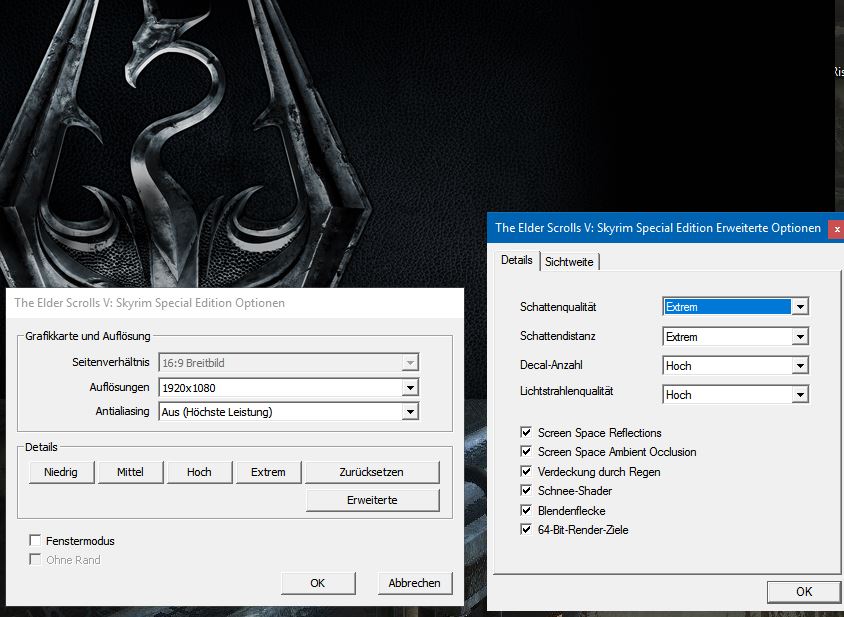Click the Optionen window title bar
Viewport: 844px width, 617px height.
point(235,303)
